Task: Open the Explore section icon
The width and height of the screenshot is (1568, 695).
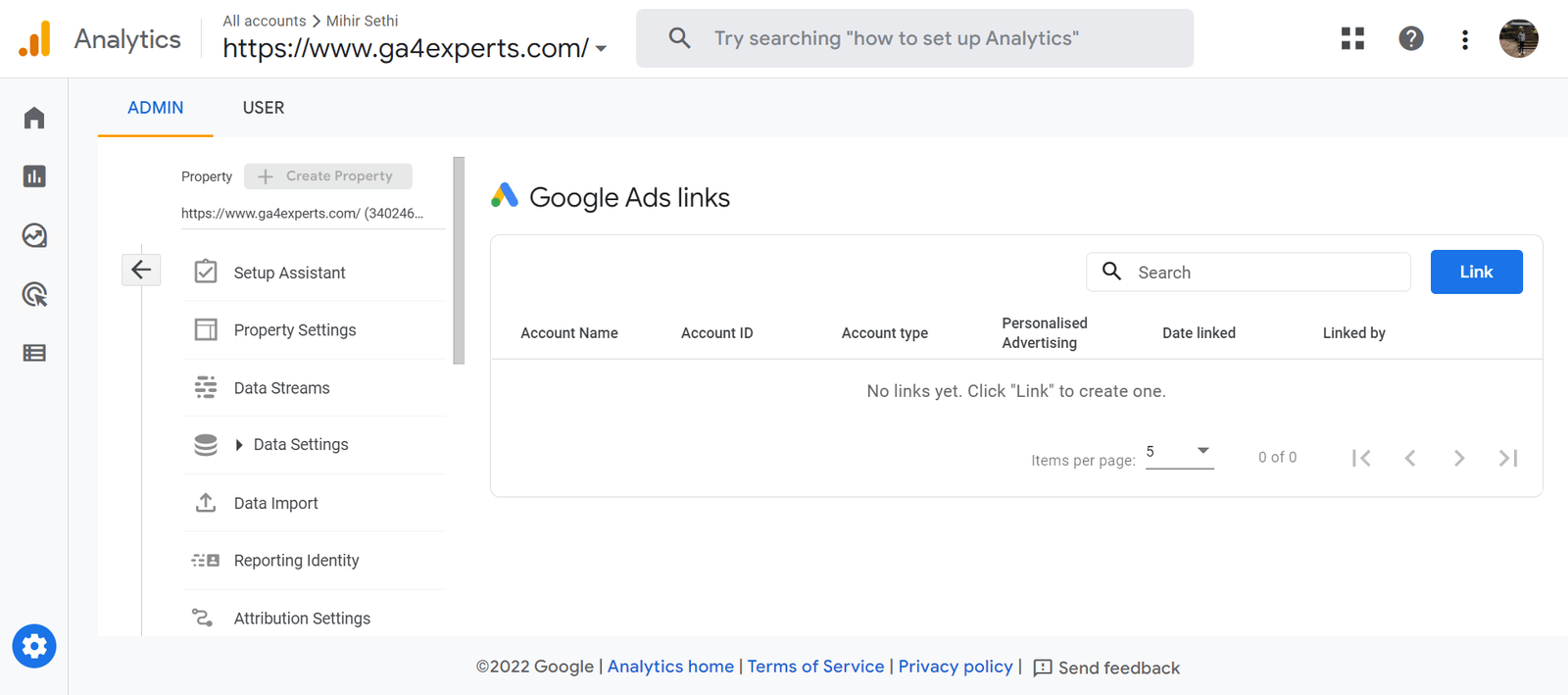Action: click(x=33, y=235)
